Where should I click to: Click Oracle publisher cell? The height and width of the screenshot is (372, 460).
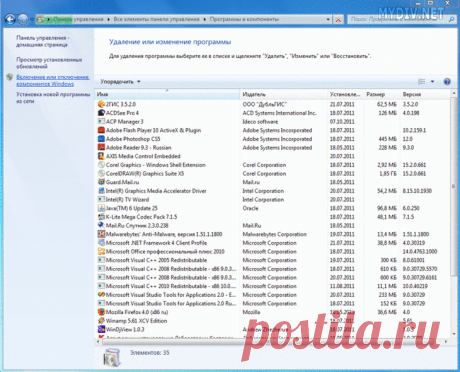point(250,208)
